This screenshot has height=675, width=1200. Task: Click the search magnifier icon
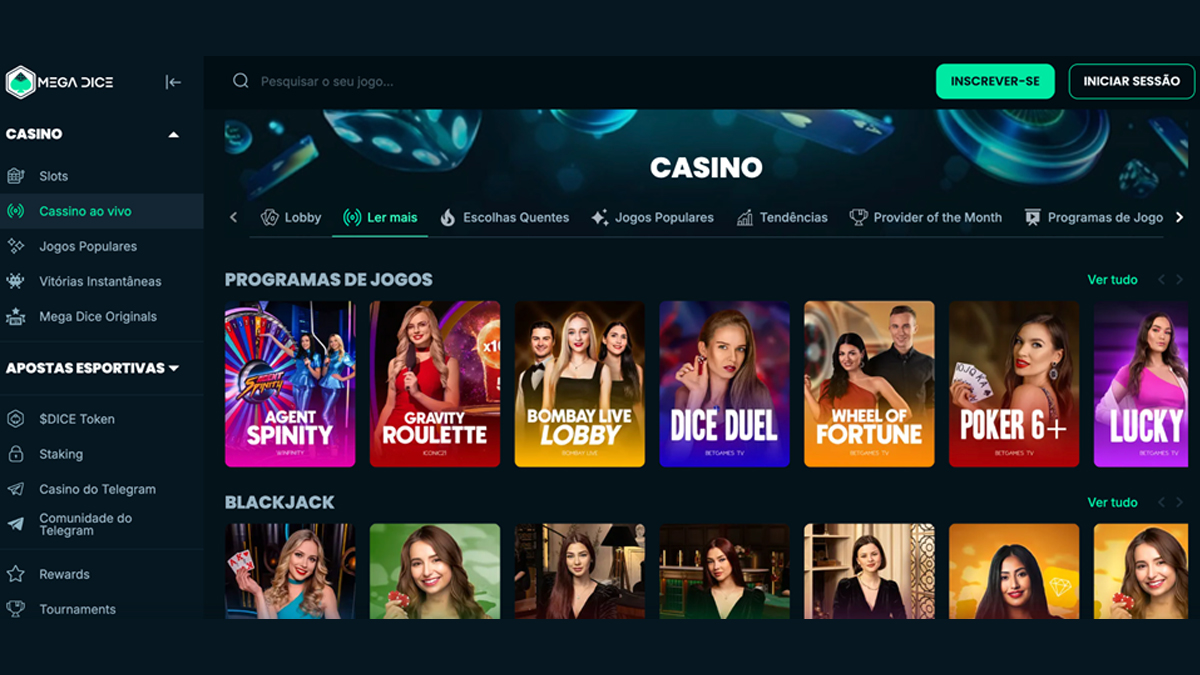tap(240, 81)
